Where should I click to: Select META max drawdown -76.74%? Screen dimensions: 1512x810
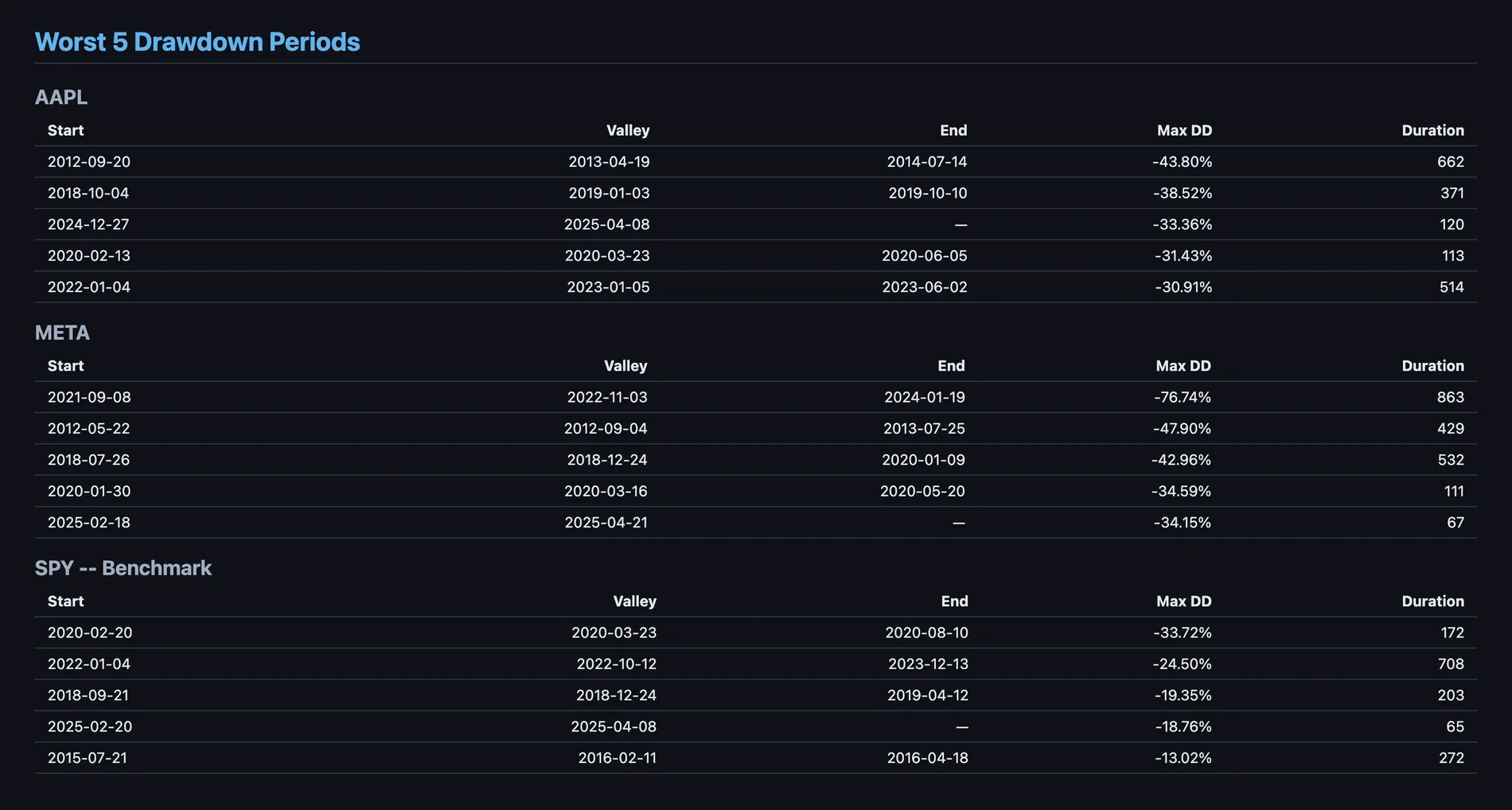click(x=1183, y=397)
